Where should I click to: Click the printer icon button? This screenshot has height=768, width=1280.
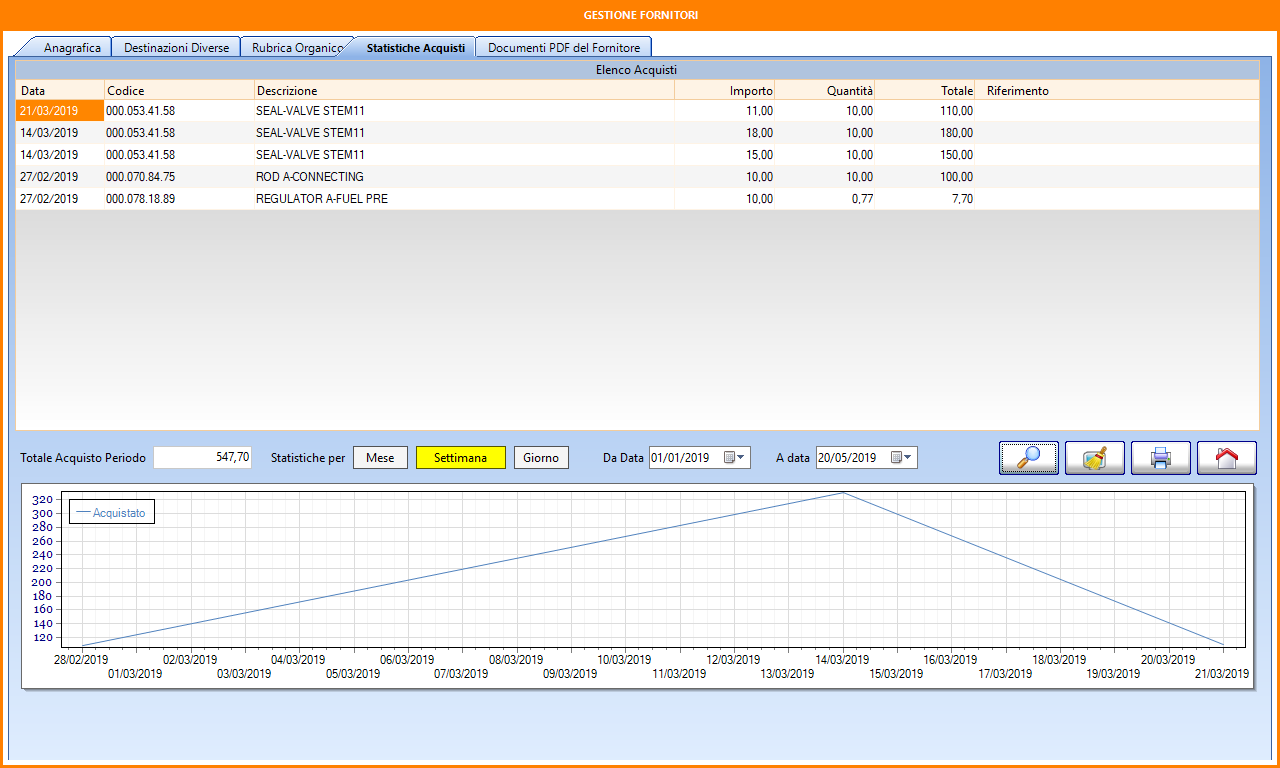click(1161, 458)
